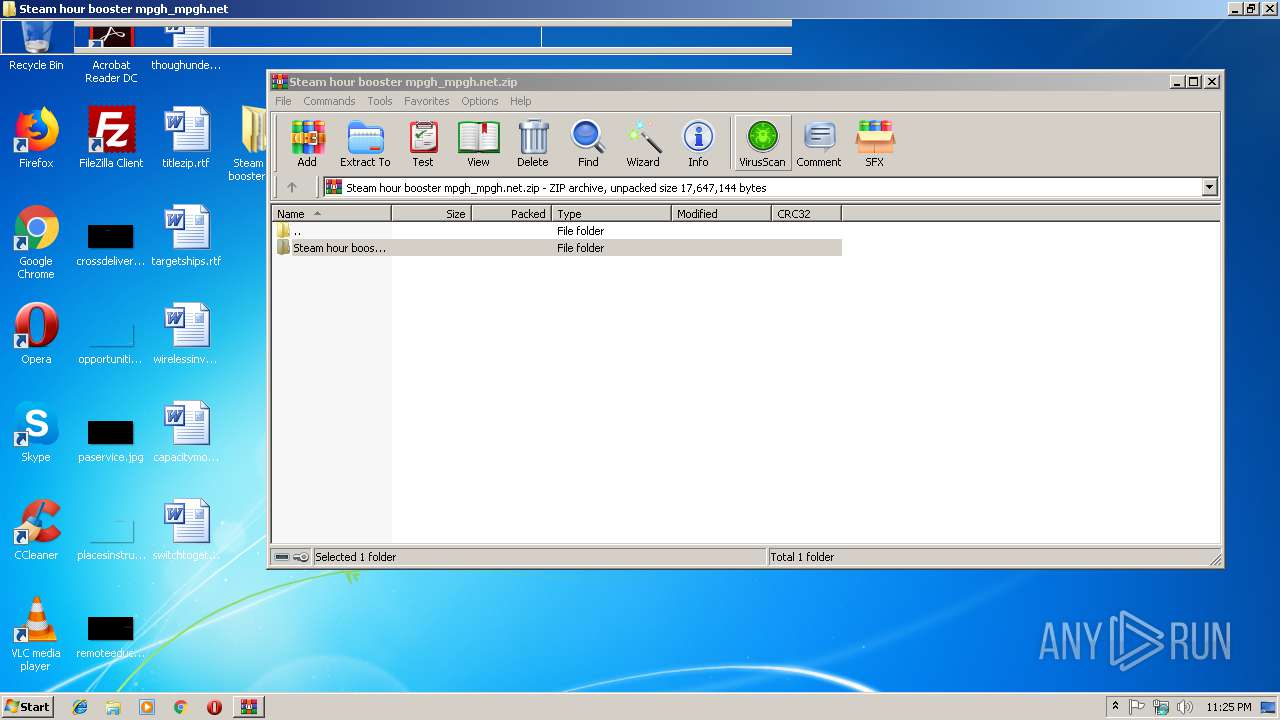Select Opera desktop shortcut
This screenshot has width=1280, height=720.
(36, 334)
